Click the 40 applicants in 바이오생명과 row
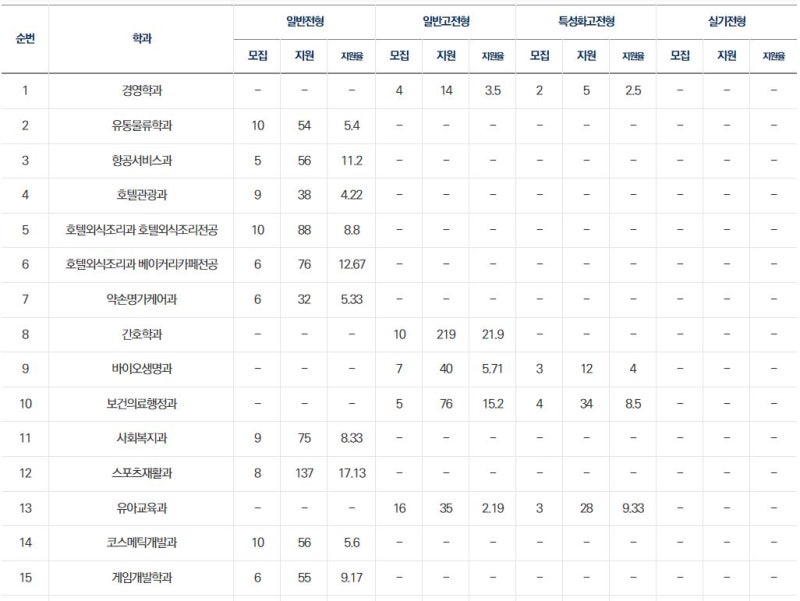The height and width of the screenshot is (601, 800). click(446, 369)
